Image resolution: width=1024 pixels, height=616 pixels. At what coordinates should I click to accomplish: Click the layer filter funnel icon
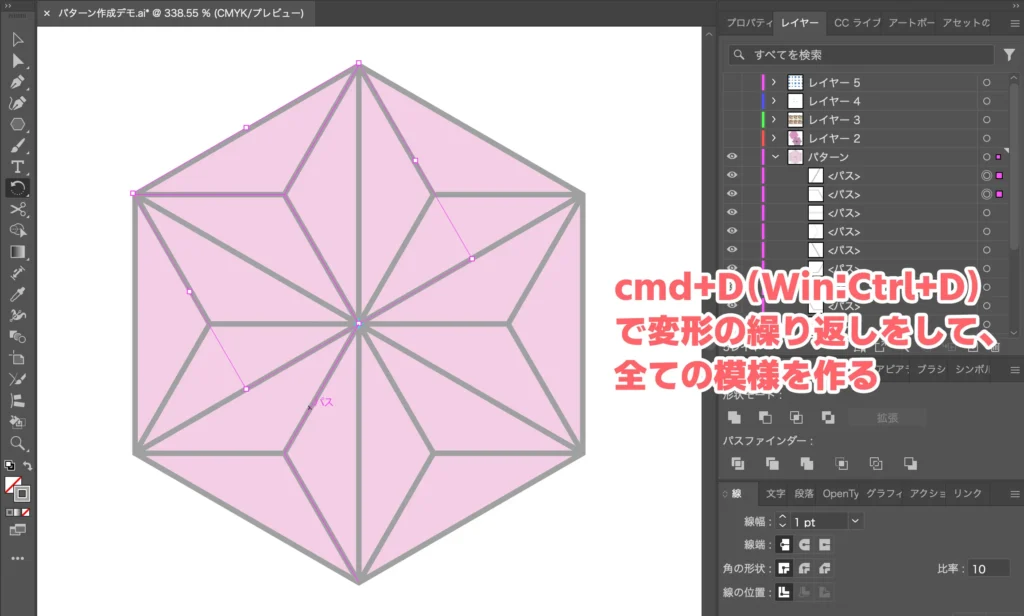pyautogui.click(x=1009, y=55)
